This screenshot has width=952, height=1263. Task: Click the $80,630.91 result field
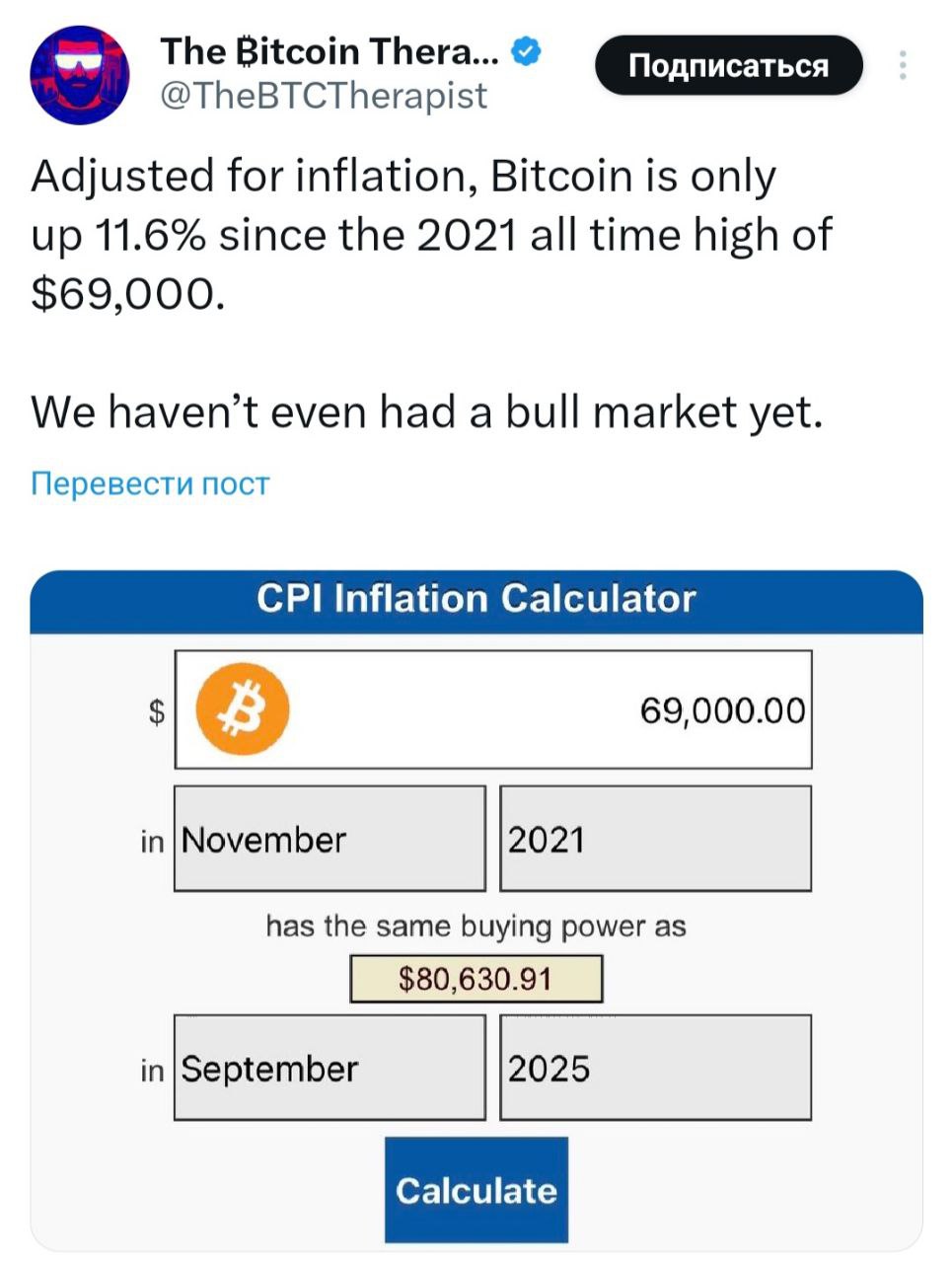pyautogui.click(x=477, y=979)
